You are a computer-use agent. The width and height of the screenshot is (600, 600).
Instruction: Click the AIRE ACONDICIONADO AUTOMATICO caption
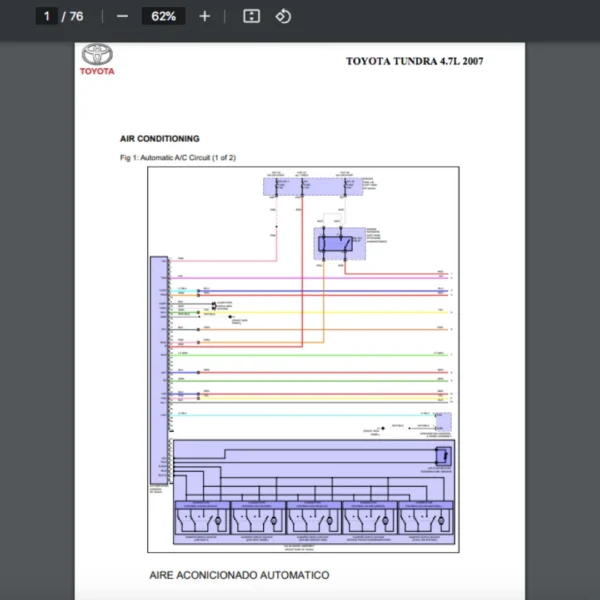click(239, 575)
